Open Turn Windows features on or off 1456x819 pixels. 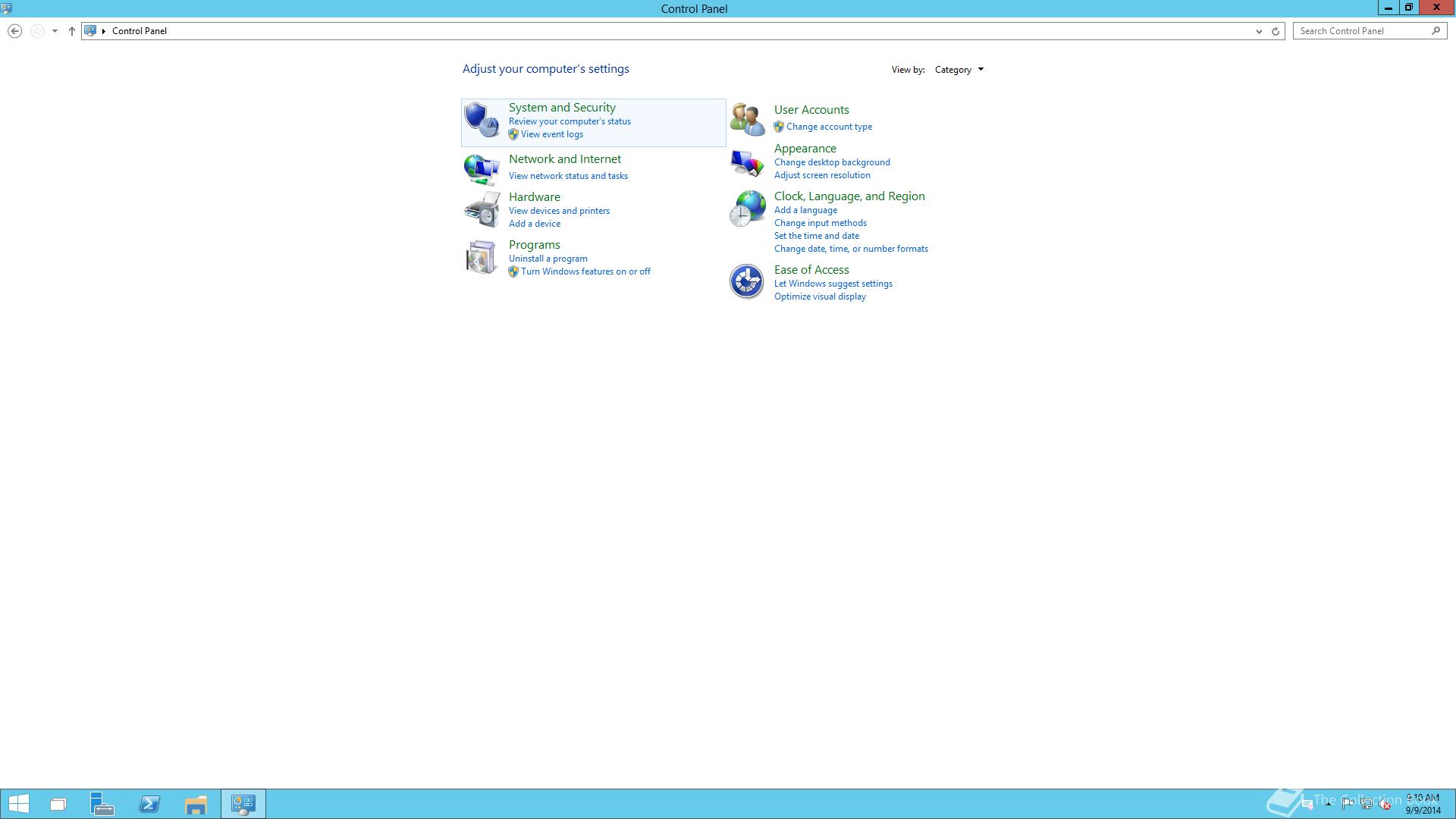pos(585,271)
